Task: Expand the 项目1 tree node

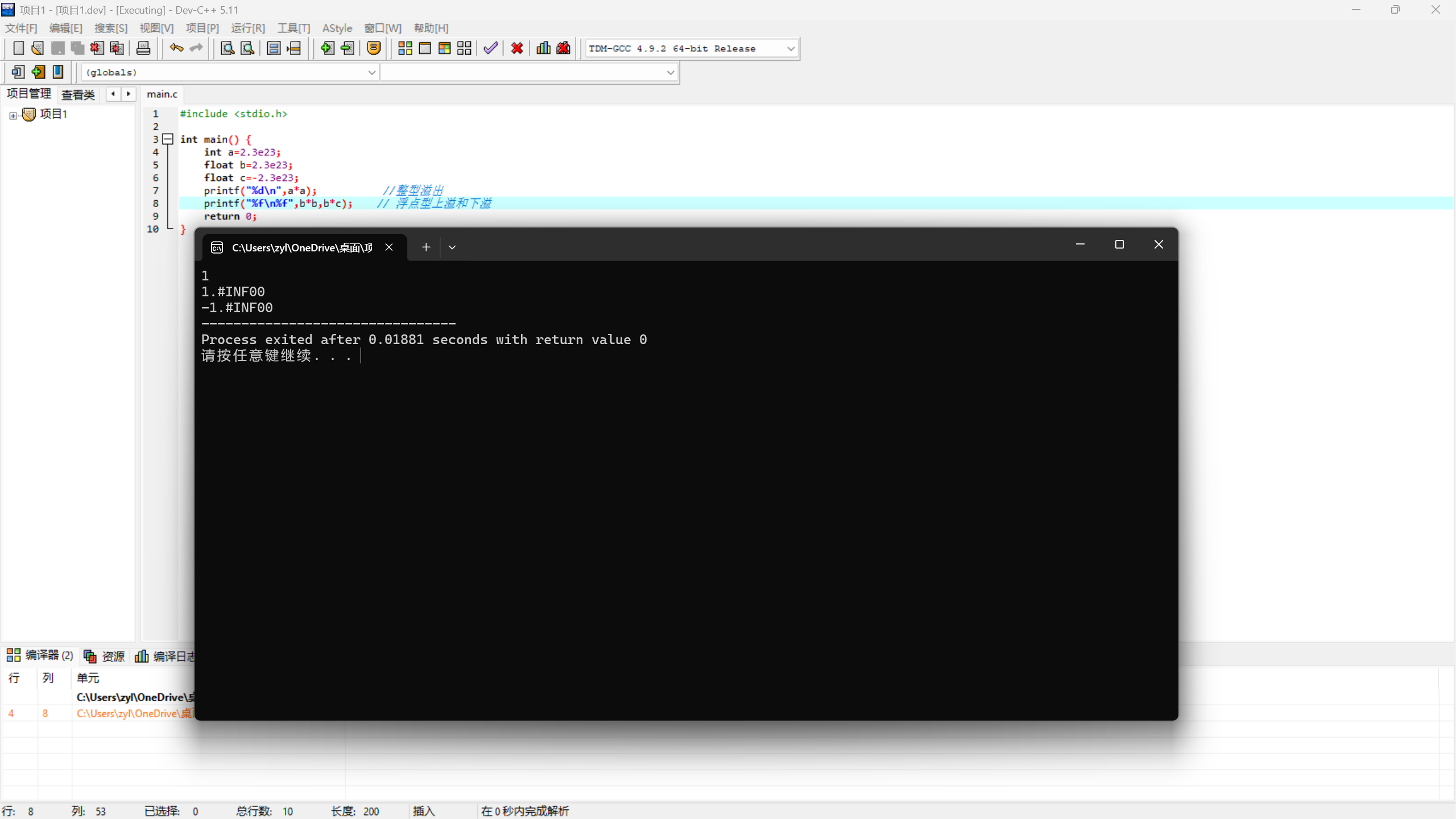Action: tap(13, 115)
